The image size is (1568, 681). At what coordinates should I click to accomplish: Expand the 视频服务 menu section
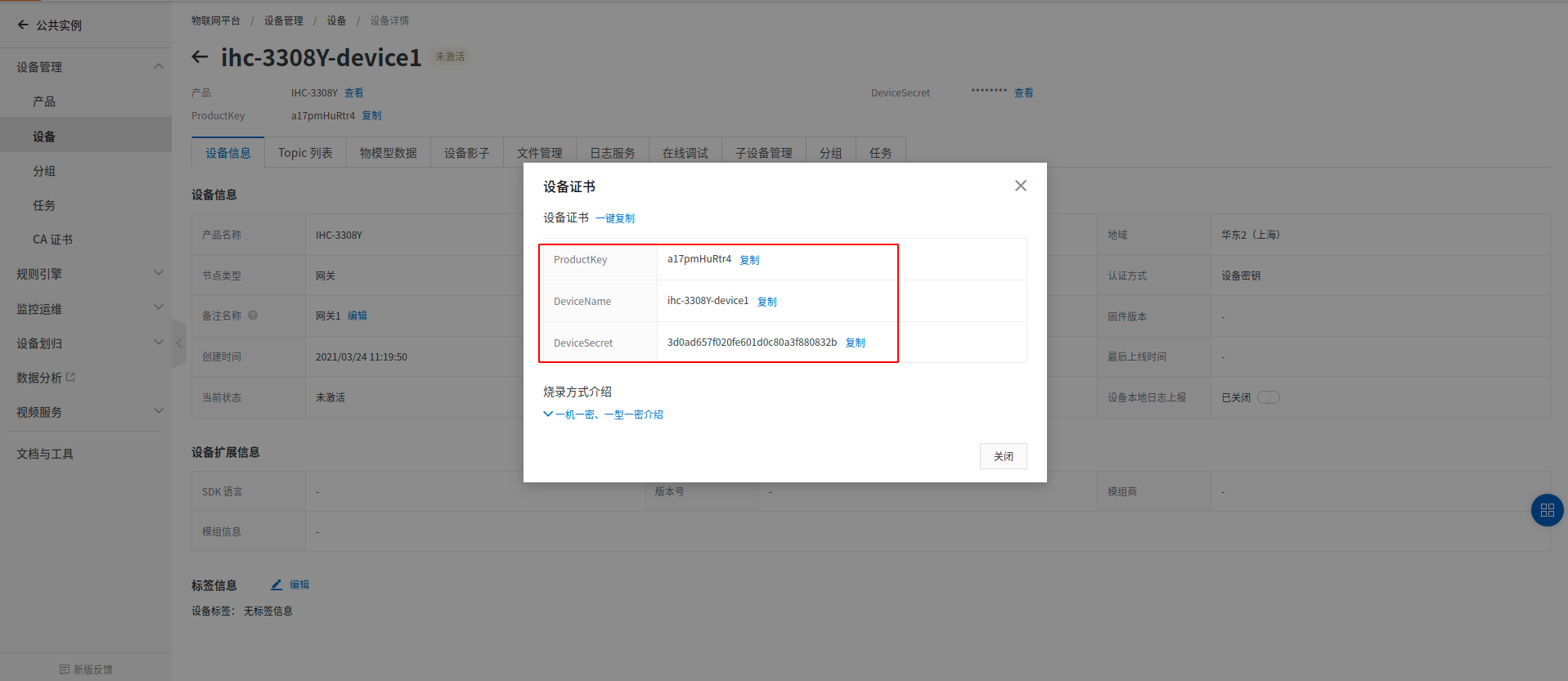[x=159, y=411]
